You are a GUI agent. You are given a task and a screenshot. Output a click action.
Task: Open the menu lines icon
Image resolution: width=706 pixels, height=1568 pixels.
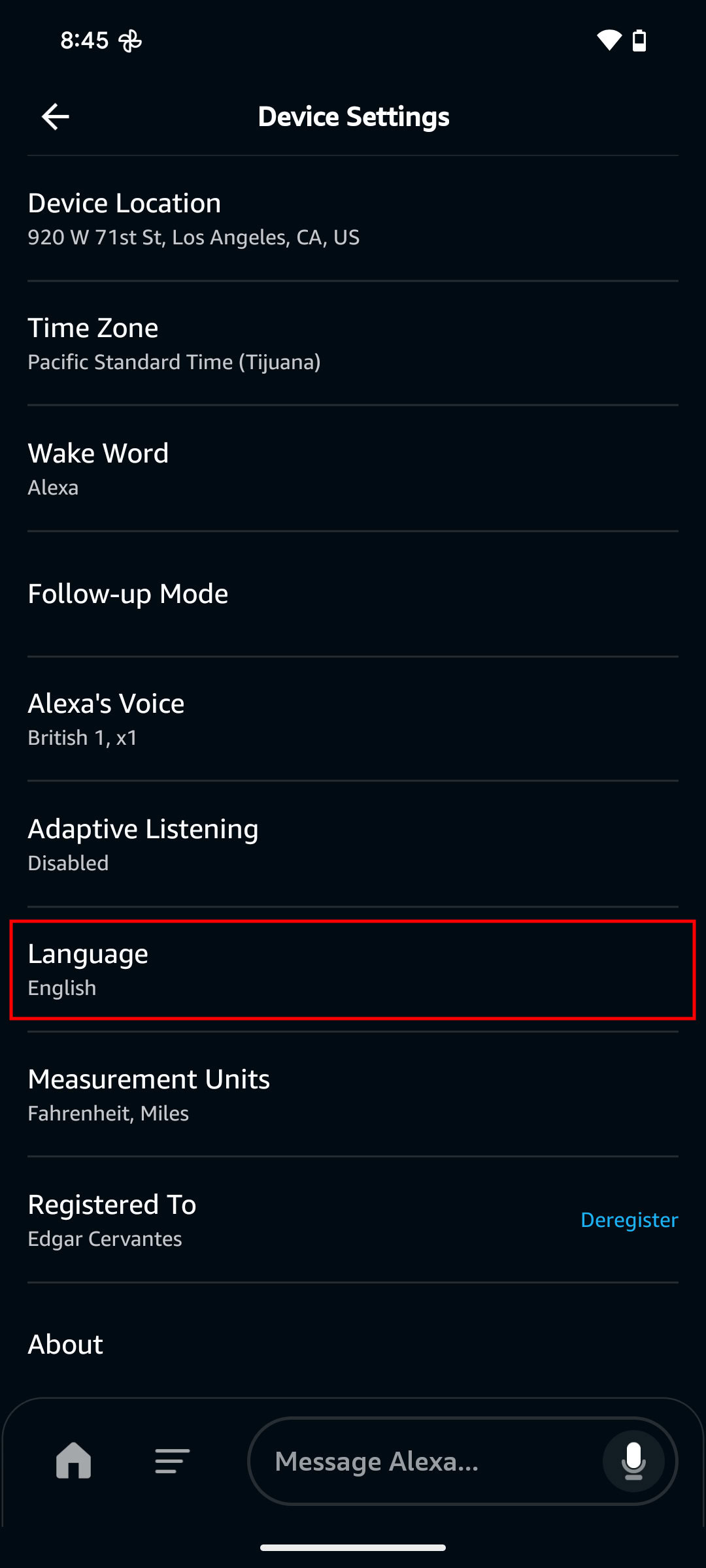172,1461
